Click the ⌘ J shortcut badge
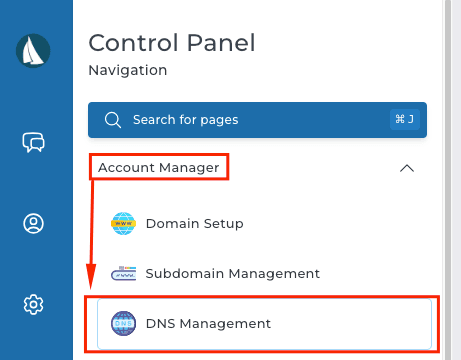 (x=405, y=119)
